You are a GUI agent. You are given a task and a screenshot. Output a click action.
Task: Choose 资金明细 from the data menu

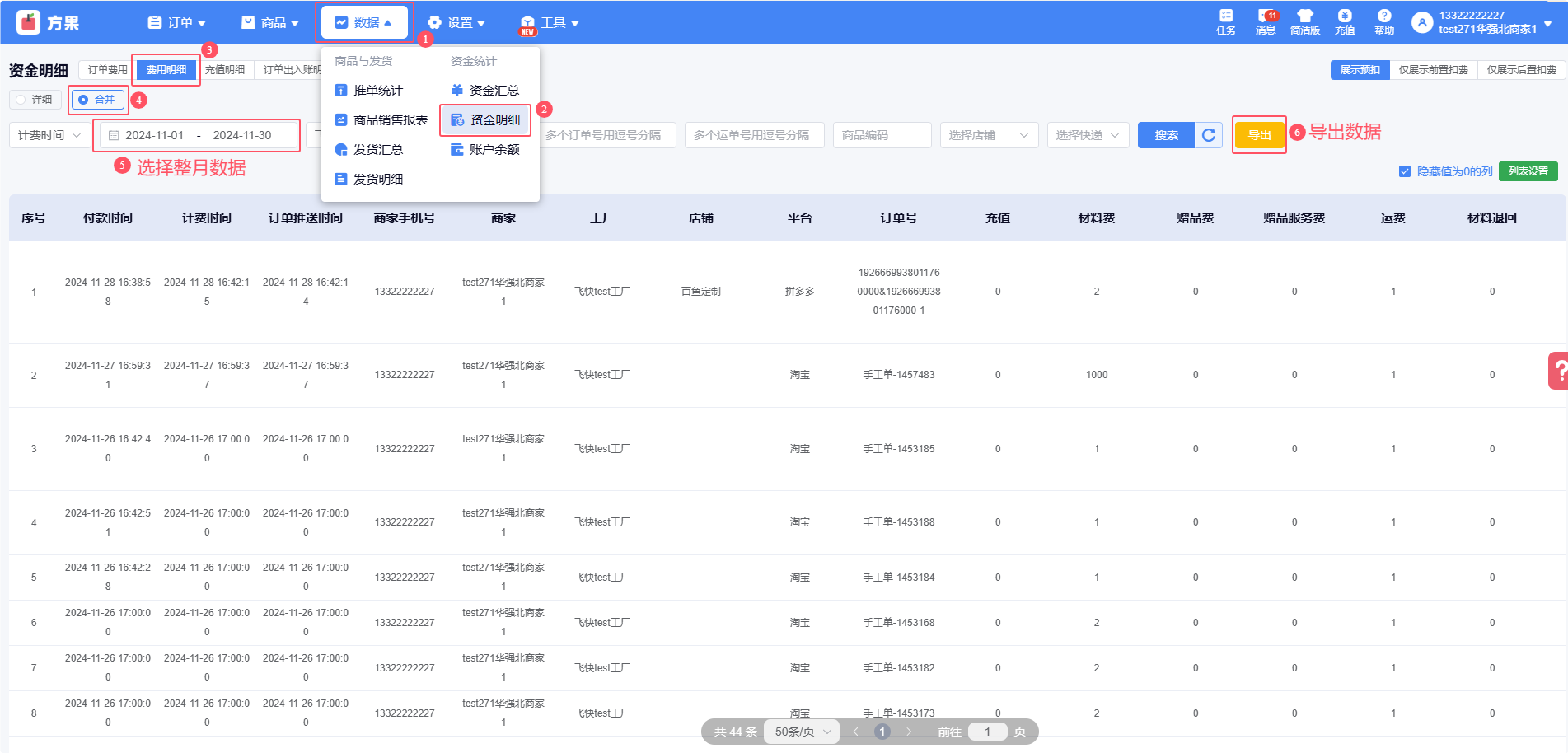(486, 120)
